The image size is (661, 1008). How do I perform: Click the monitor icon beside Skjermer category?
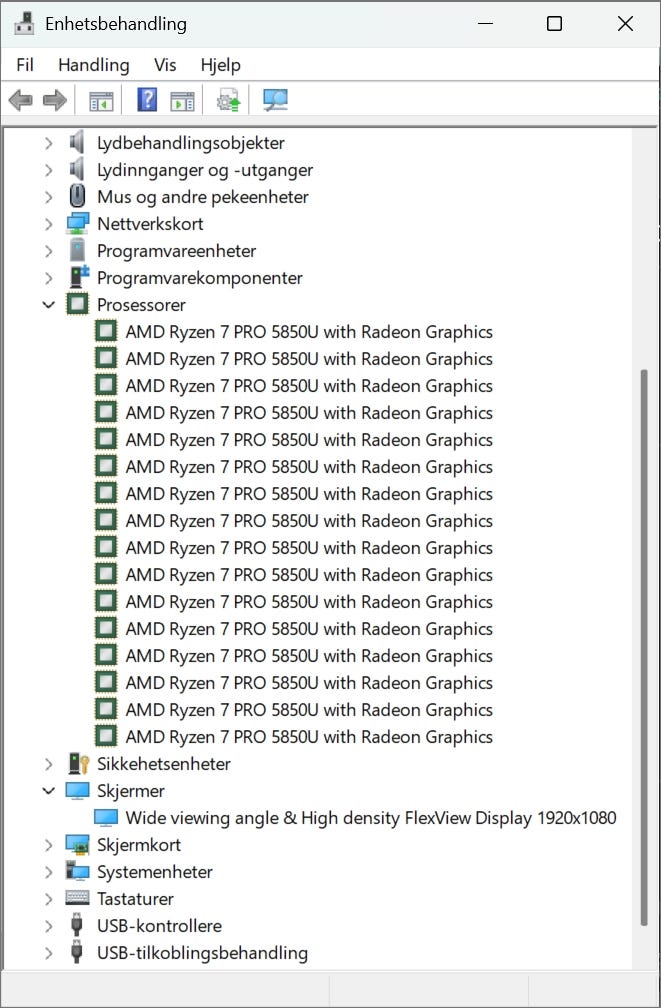click(x=77, y=791)
